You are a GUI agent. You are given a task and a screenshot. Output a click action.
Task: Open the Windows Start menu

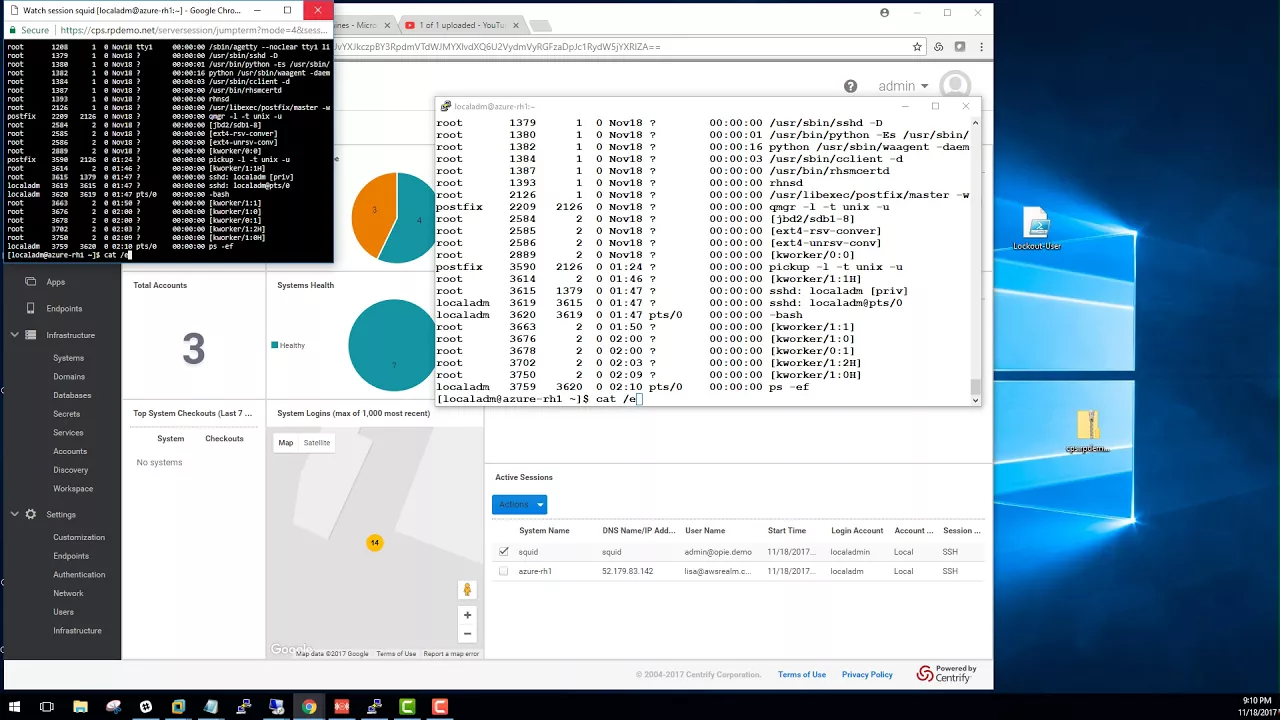pos(14,707)
